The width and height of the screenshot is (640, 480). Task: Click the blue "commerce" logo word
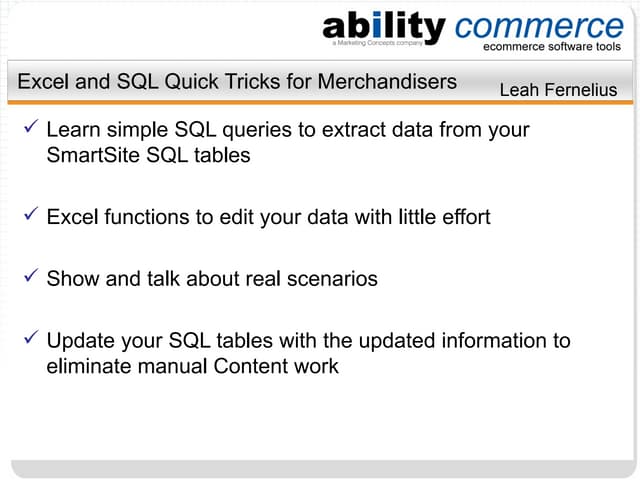(x=539, y=25)
